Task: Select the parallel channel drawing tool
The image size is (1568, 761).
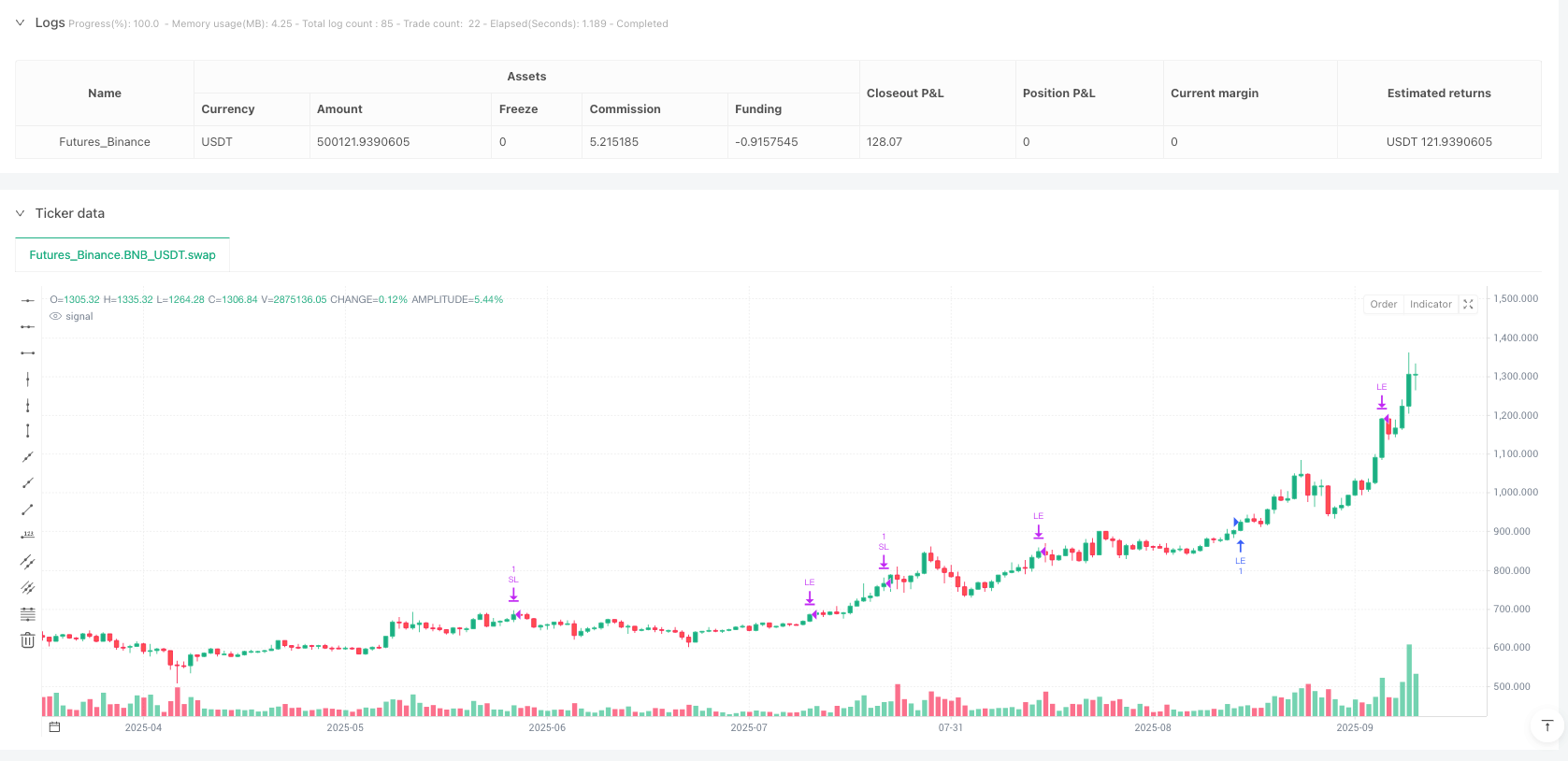Action: tap(28, 562)
